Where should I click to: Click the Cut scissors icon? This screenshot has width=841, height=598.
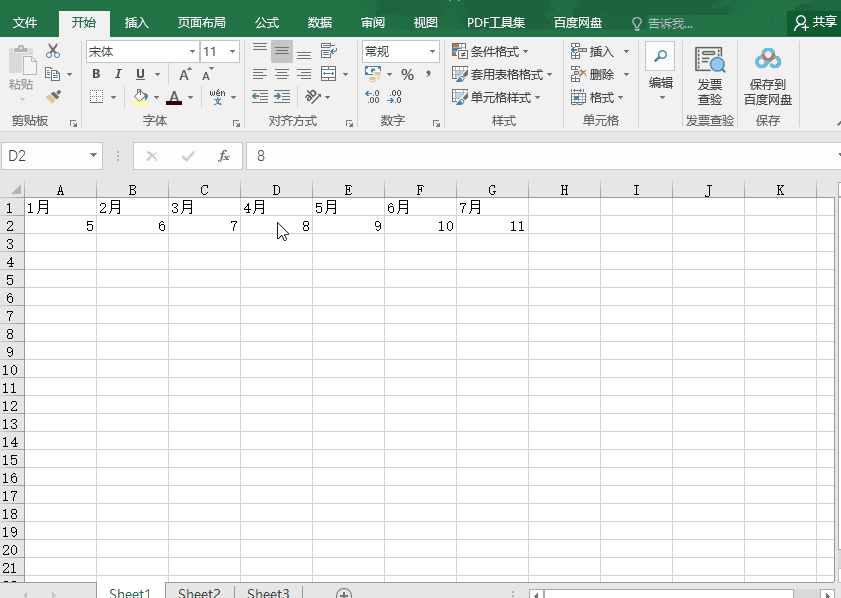click(53, 51)
